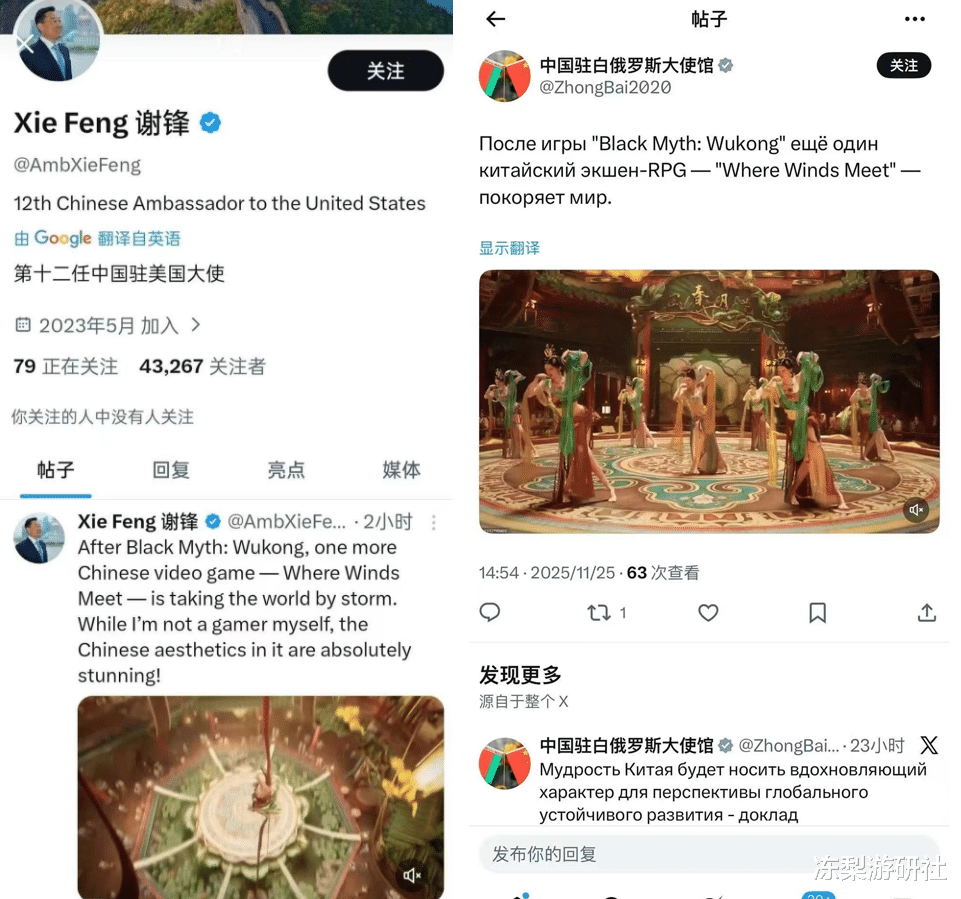Follow 中国驻白俄罗斯大使馆 account

pos(903,66)
